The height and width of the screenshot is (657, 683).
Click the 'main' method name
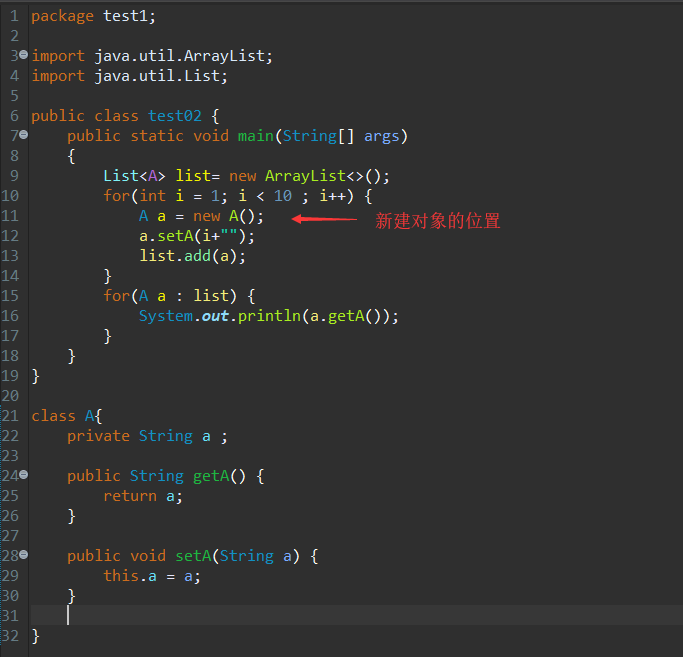point(256,136)
